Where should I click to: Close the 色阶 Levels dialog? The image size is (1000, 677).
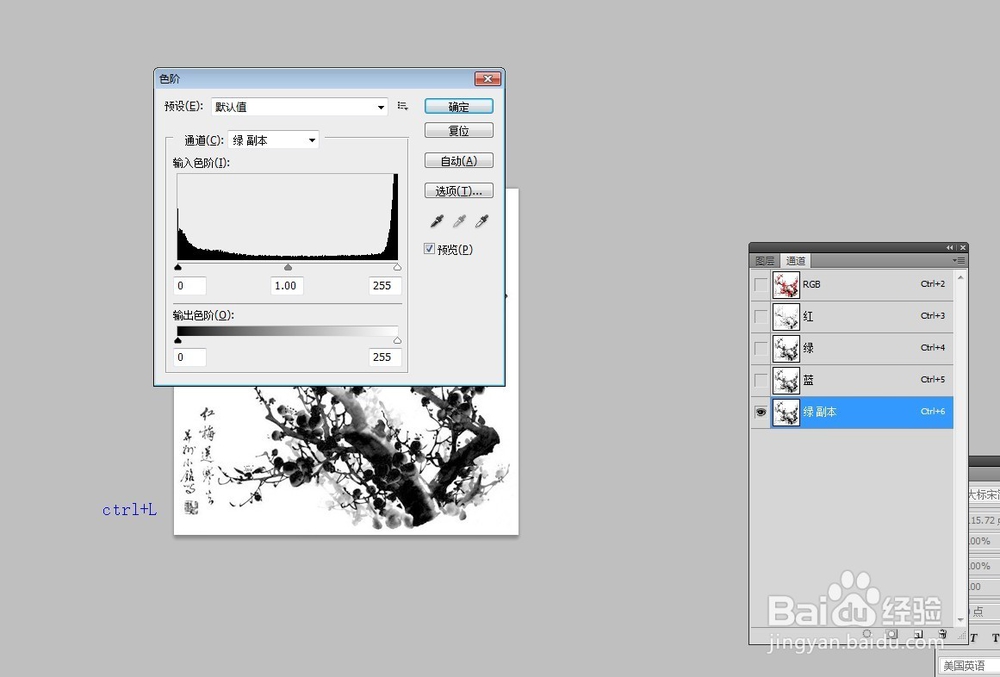tap(488, 78)
